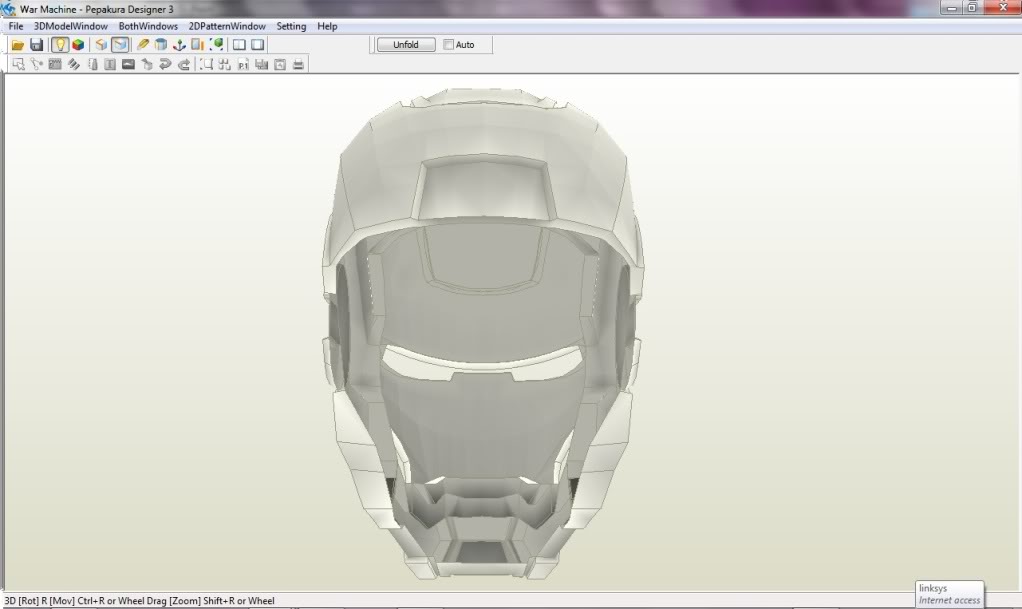This screenshot has height=609, width=1022.
Task: Click the print preview page icon
Action: 280,64
